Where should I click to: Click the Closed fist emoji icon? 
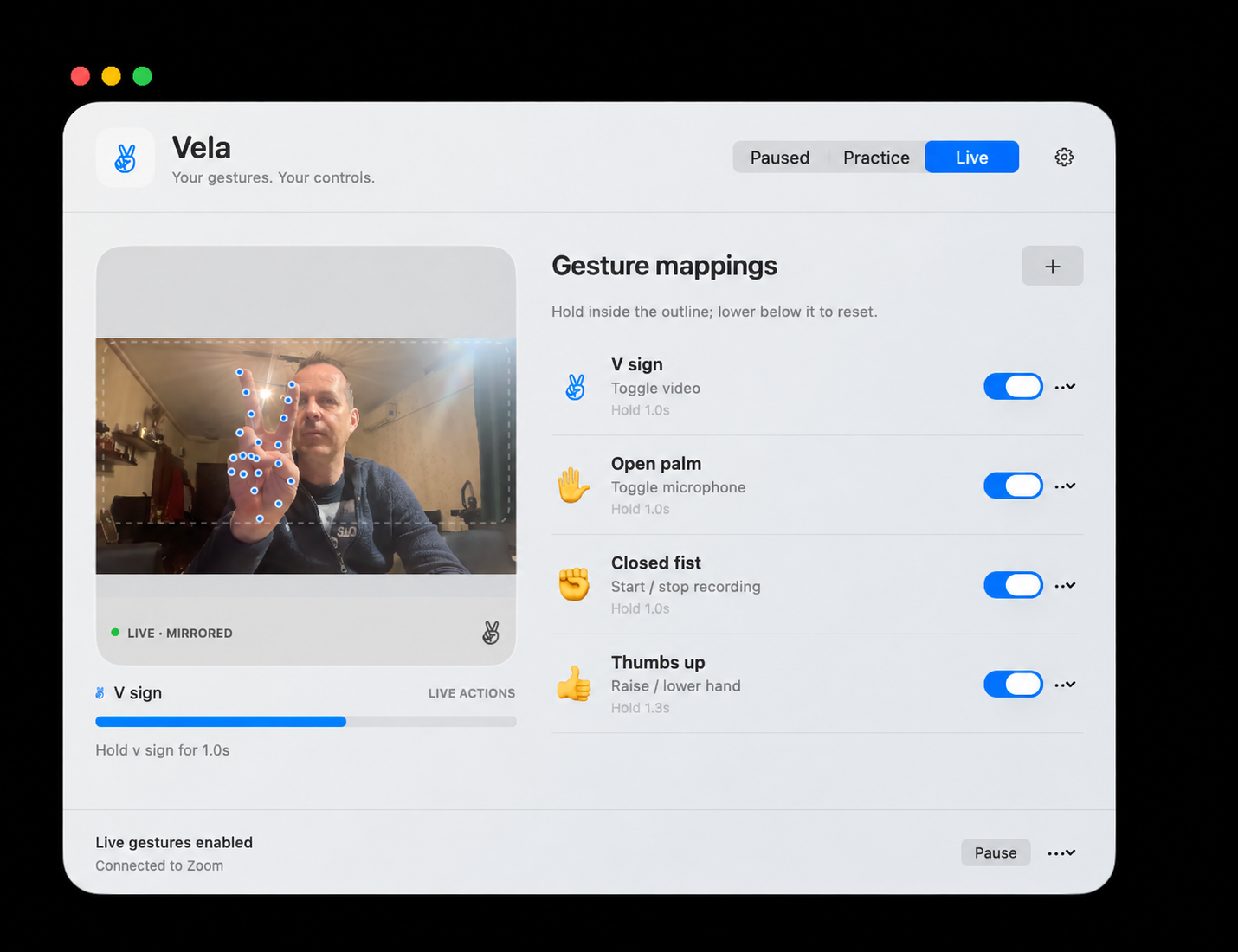coord(573,585)
